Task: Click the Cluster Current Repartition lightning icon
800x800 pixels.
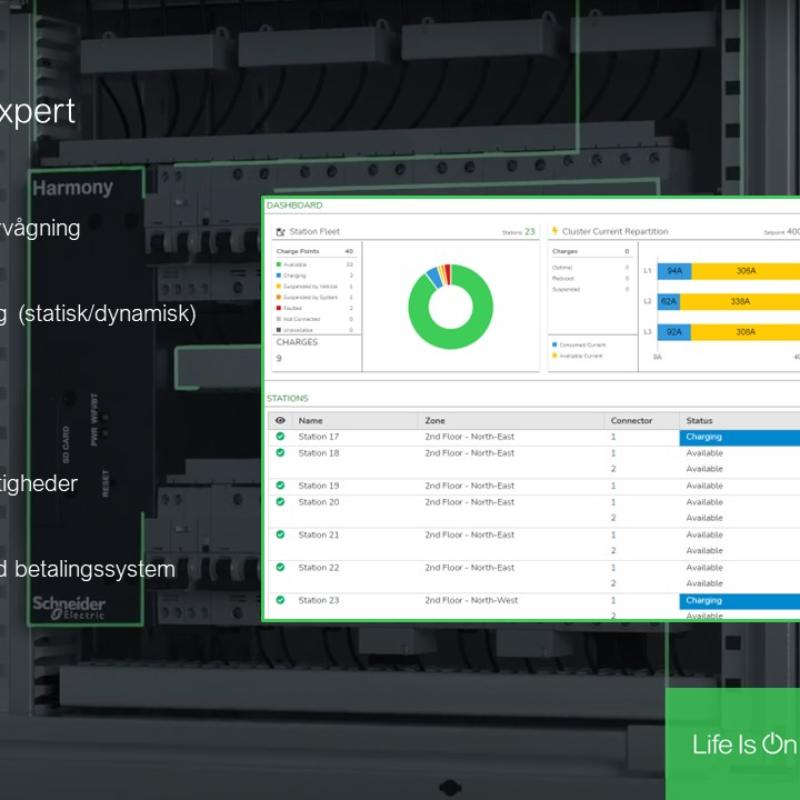Action: coord(555,231)
